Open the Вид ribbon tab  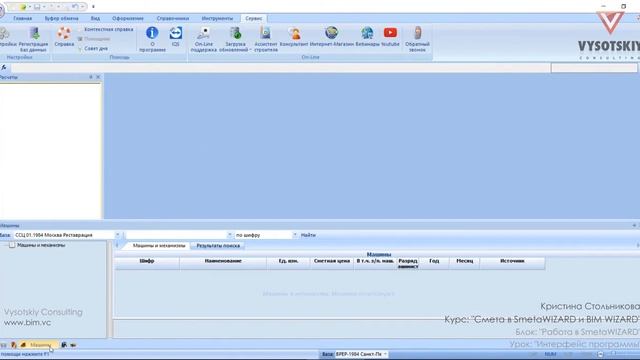click(x=95, y=18)
